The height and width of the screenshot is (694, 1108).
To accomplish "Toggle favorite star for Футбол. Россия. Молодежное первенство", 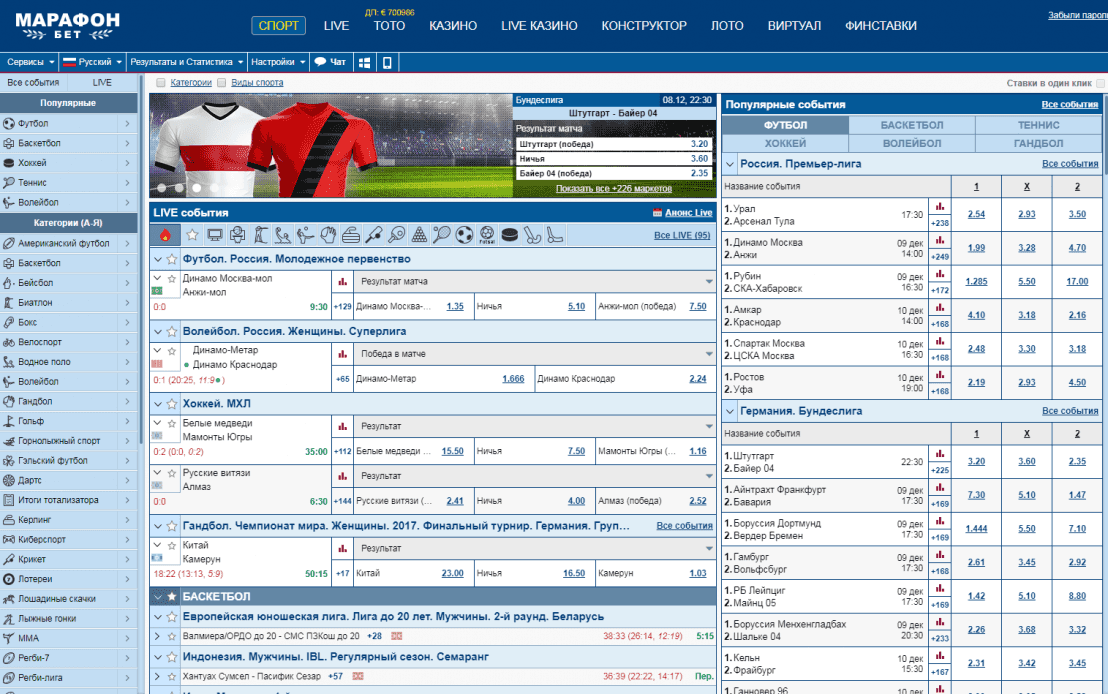I will coord(172,259).
